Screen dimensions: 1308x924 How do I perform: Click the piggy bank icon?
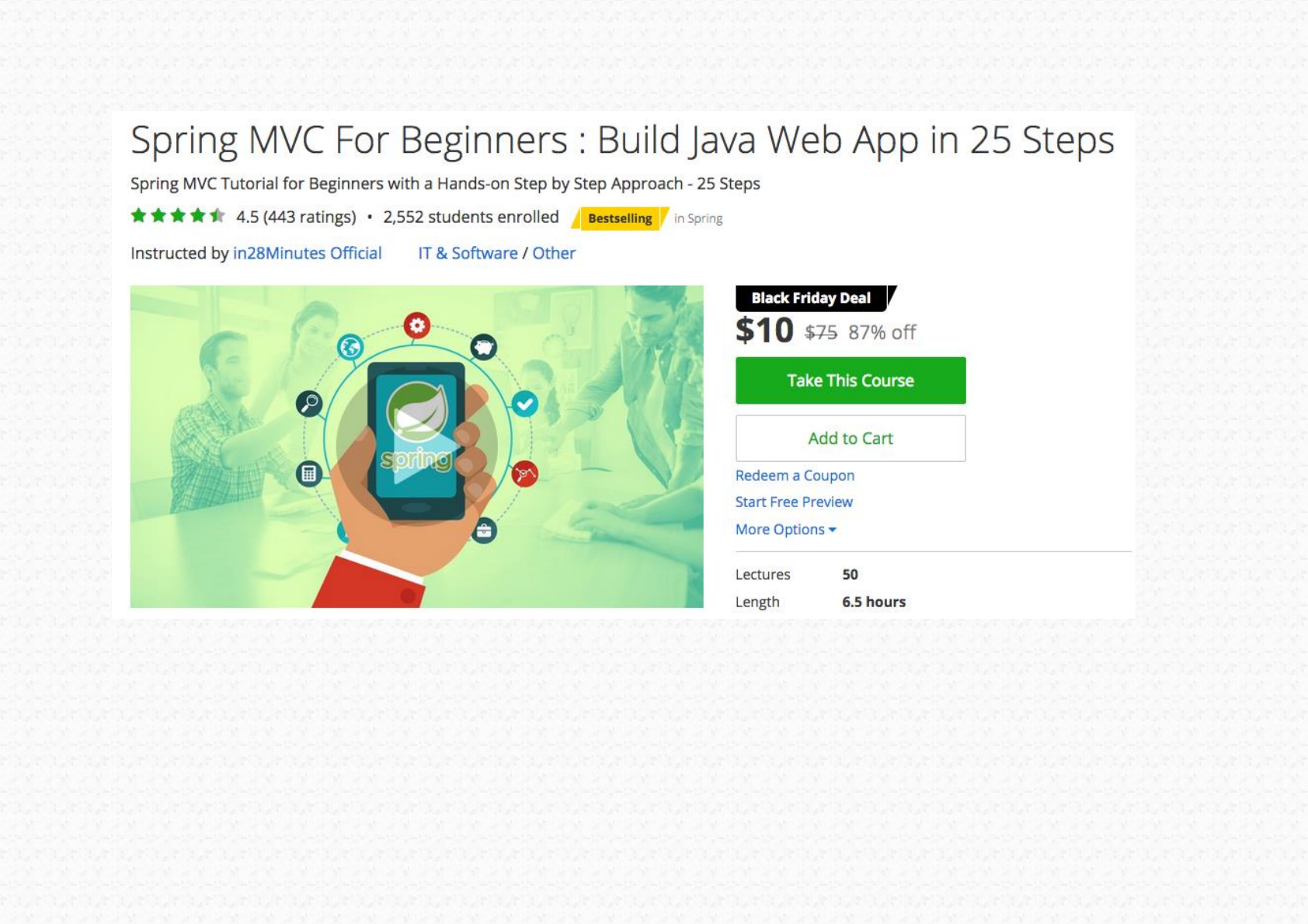click(483, 346)
